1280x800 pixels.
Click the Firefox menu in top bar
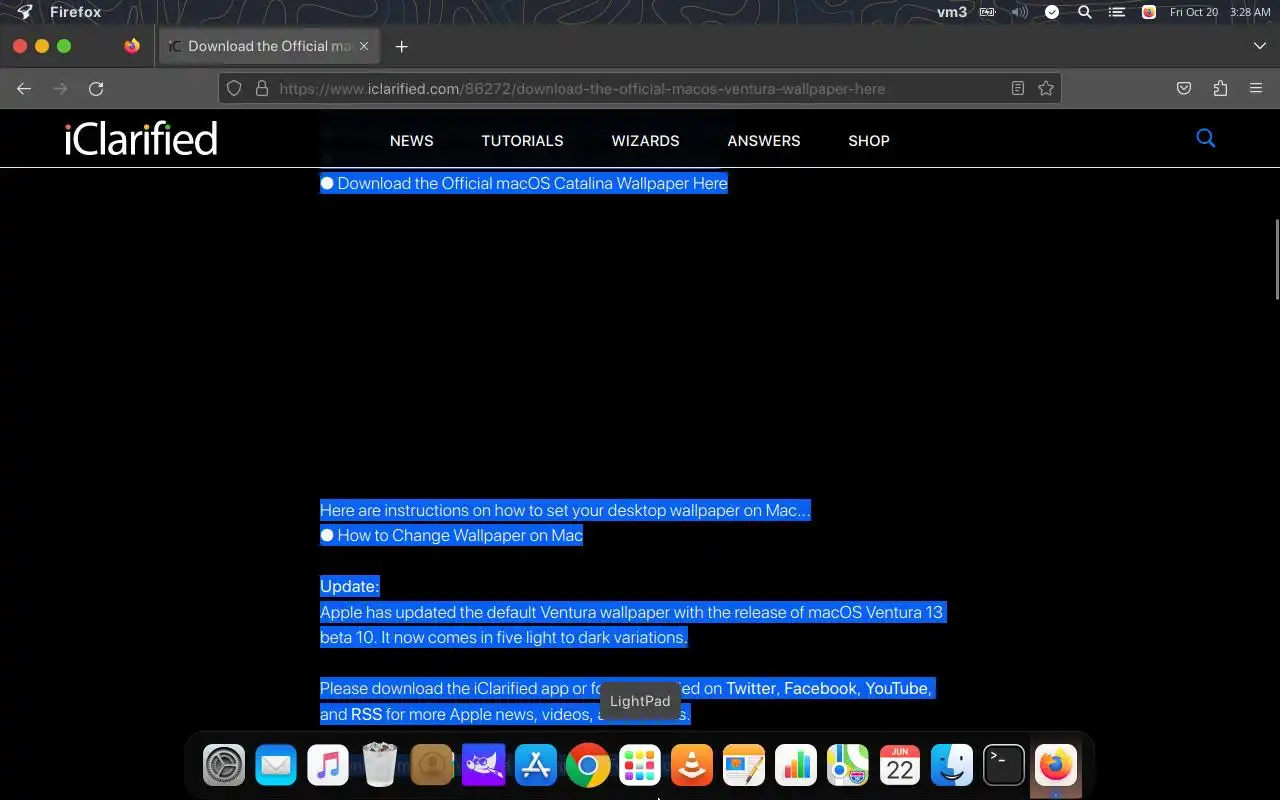click(76, 12)
